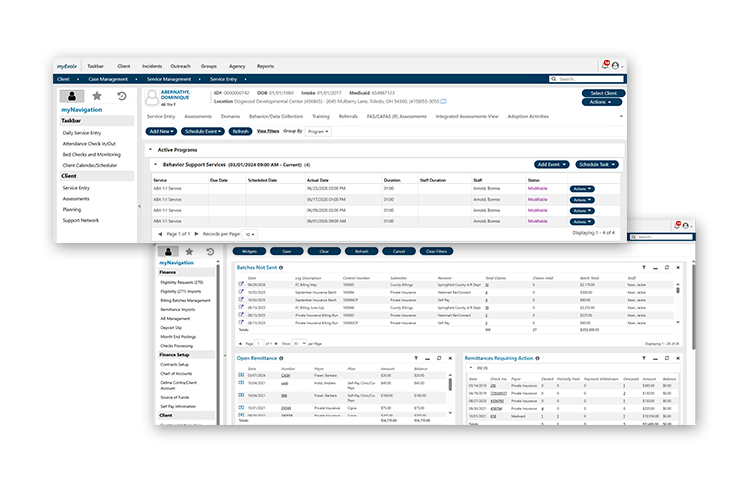
Task: Click Widgets button in Finance window
Action: pyautogui.click(x=249, y=251)
